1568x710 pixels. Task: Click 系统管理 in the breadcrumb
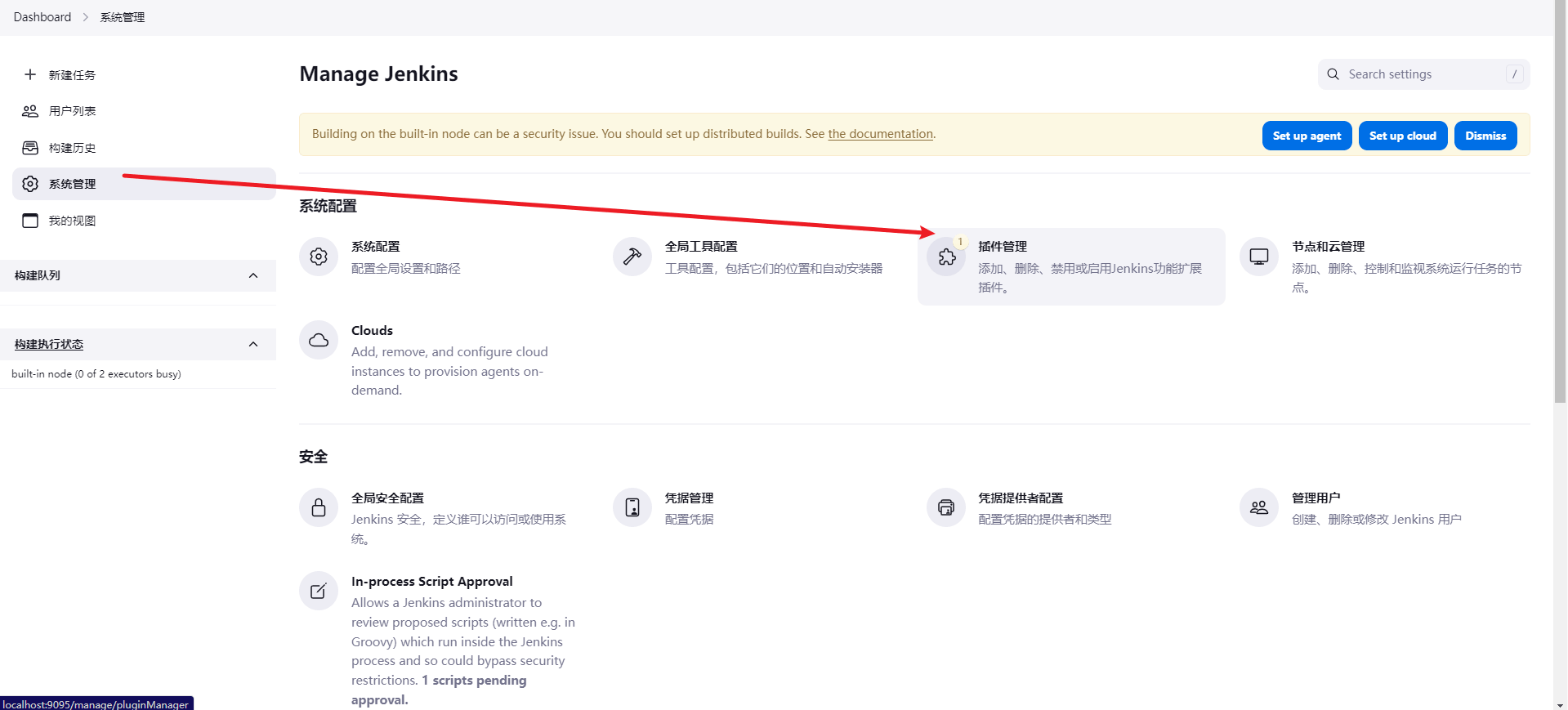pos(123,17)
